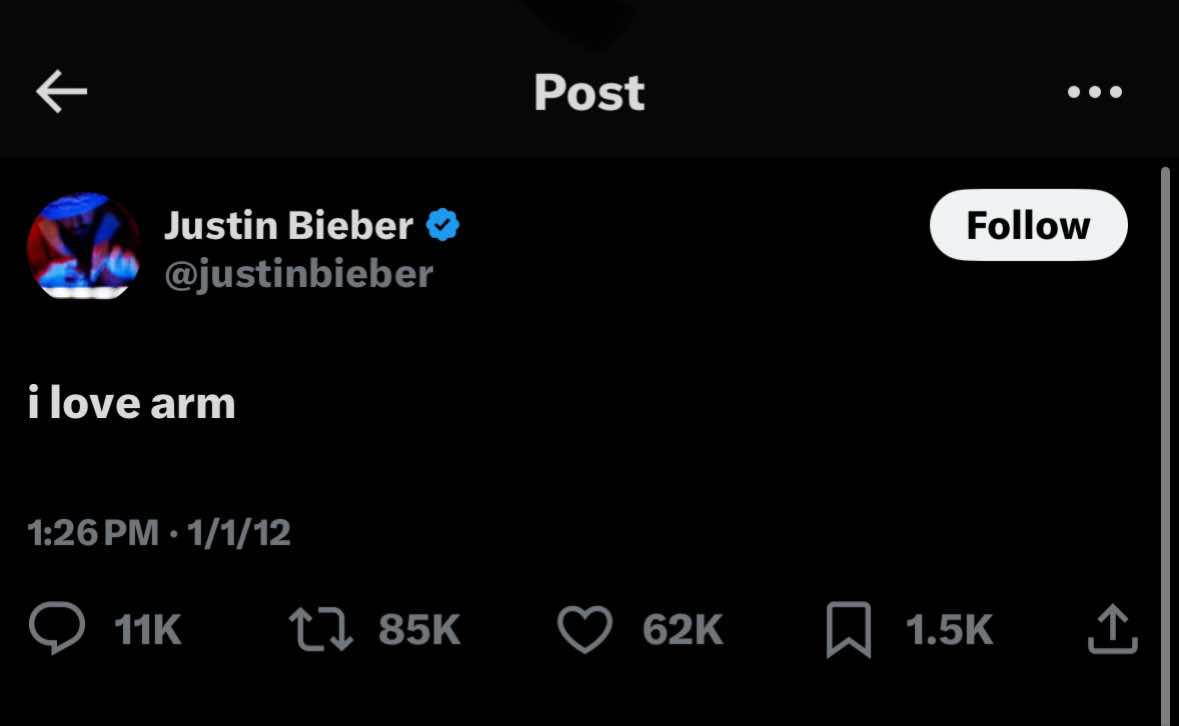Screen dimensions: 1179x726
Task: View the 11K replies count
Action: click(148, 630)
